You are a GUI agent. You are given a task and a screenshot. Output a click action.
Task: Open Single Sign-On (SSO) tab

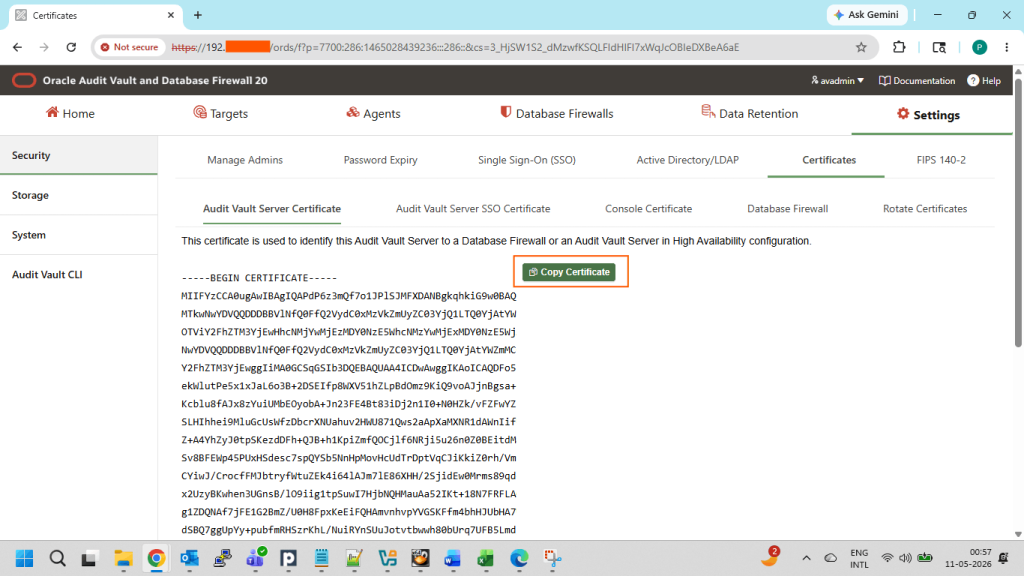[526, 160]
